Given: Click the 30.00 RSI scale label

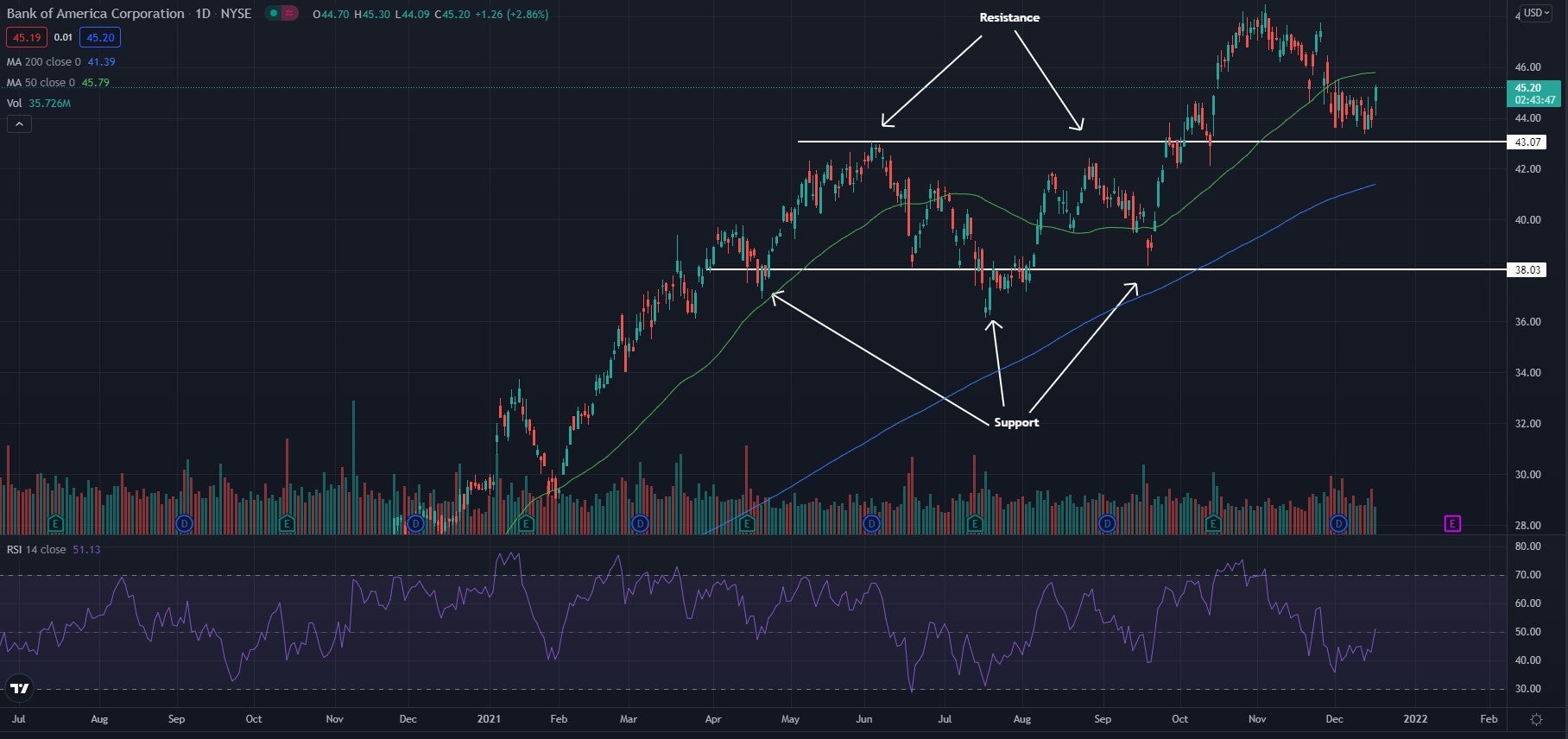Looking at the screenshot, I should [1527, 689].
